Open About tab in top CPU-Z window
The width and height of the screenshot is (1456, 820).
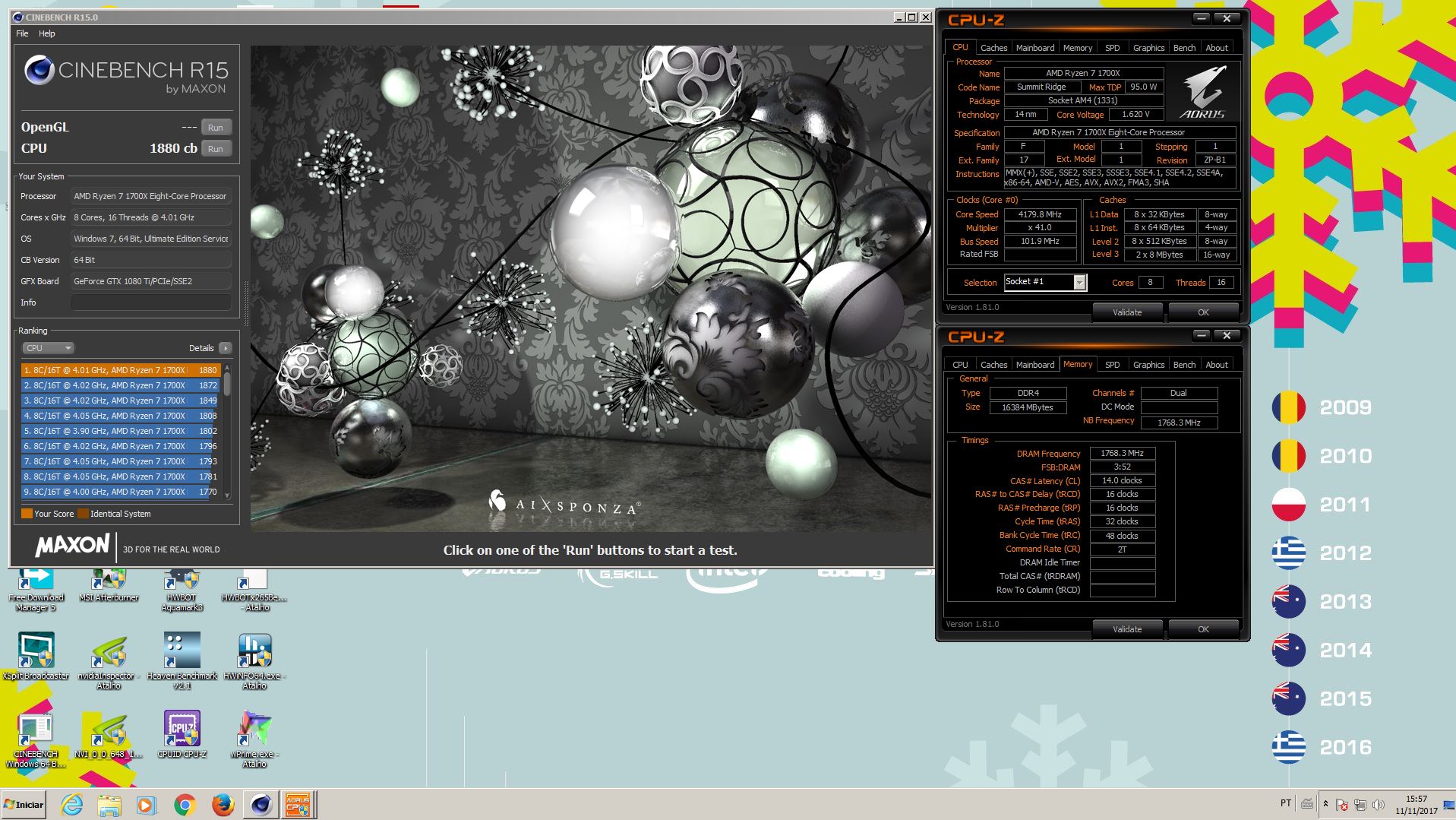point(1217,48)
